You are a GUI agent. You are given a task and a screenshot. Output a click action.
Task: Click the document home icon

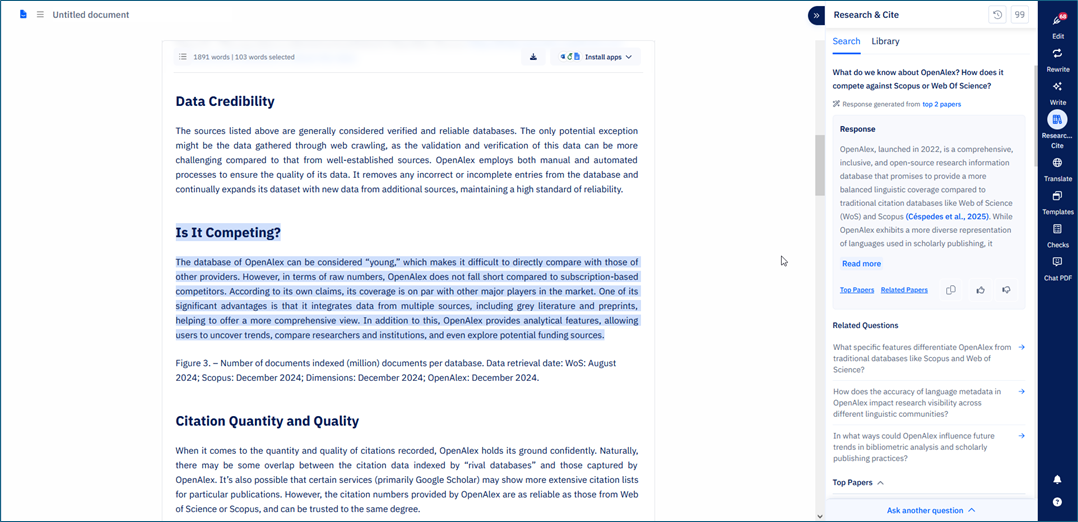(x=23, y=14)
